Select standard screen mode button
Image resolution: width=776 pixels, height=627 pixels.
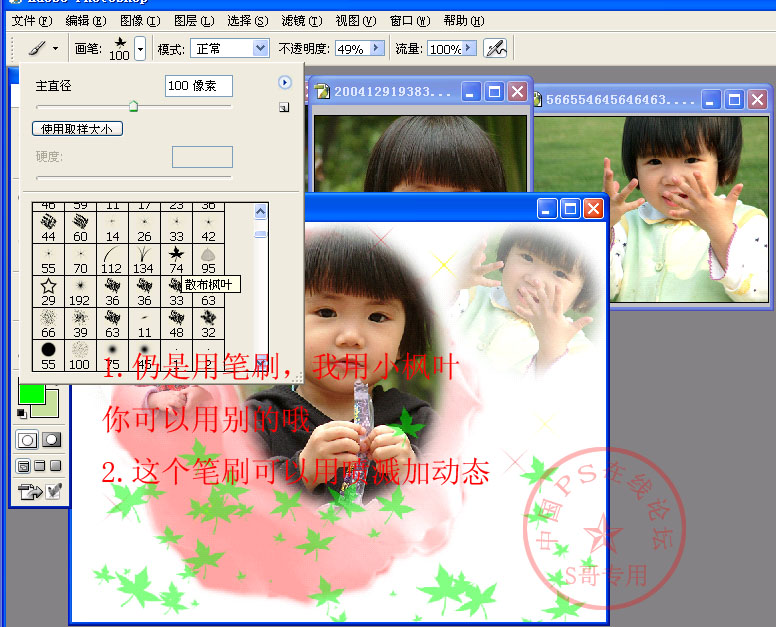coord(23,466)
